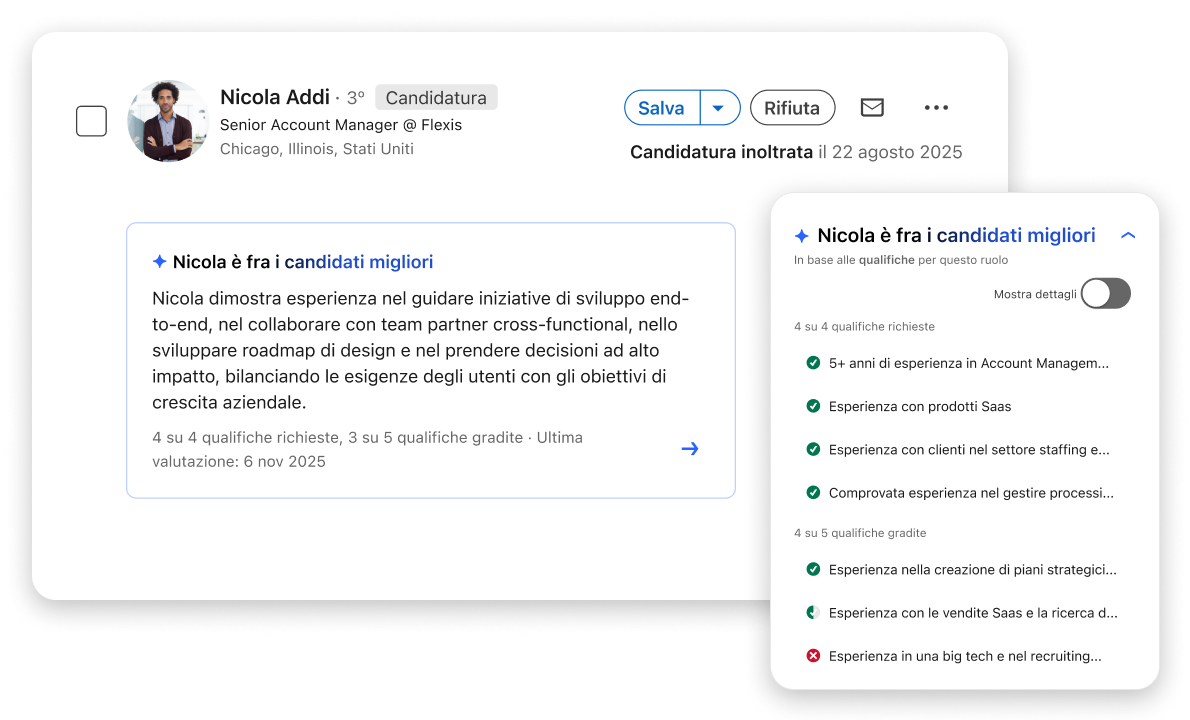Select 'Esperienza nella creazione di piani strategici...'

pos(972,570)
